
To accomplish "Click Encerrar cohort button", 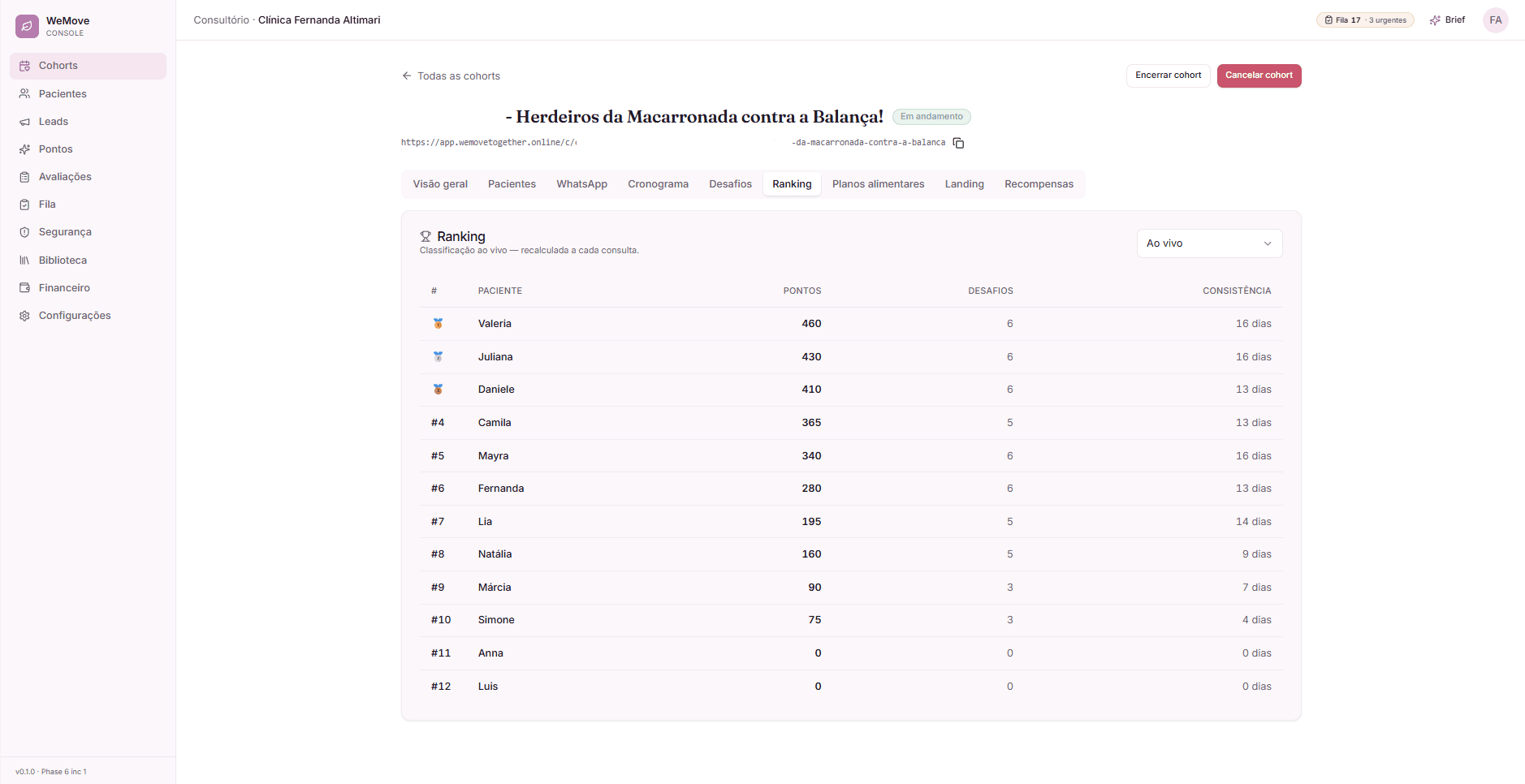I will (x=1168, y=75).
